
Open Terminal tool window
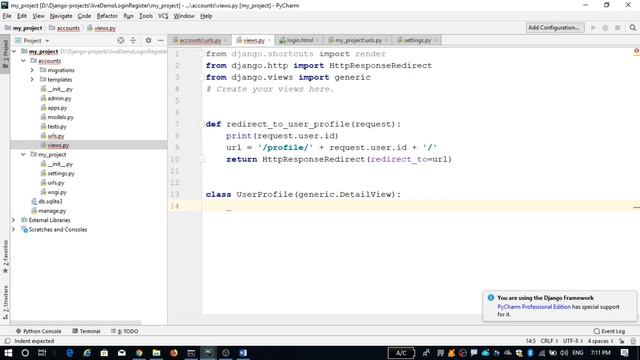pyautogui.click(x=86, y=331)
